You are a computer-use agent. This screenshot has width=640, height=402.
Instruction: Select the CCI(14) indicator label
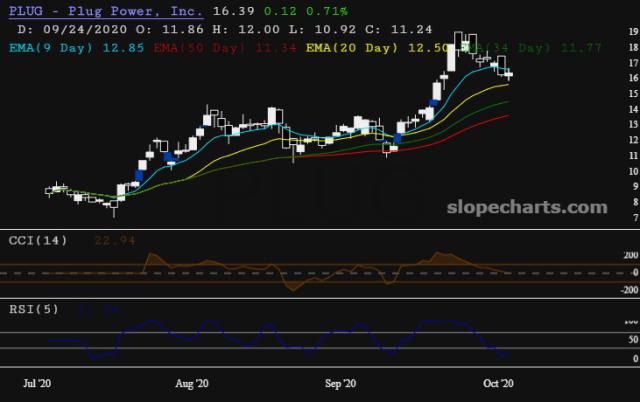(x=38, y=240)
